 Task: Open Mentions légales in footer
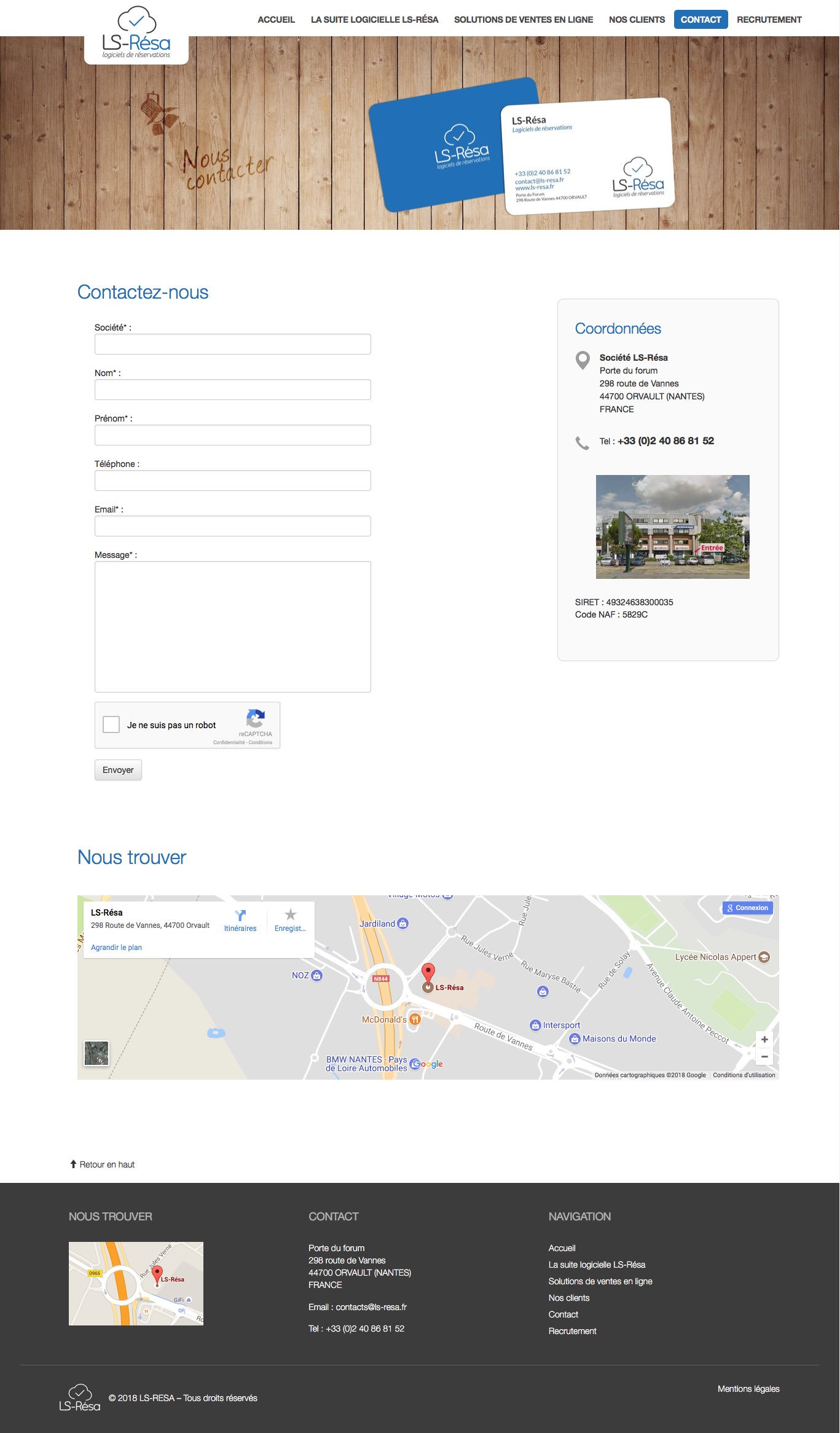[x=748, y=1389]
